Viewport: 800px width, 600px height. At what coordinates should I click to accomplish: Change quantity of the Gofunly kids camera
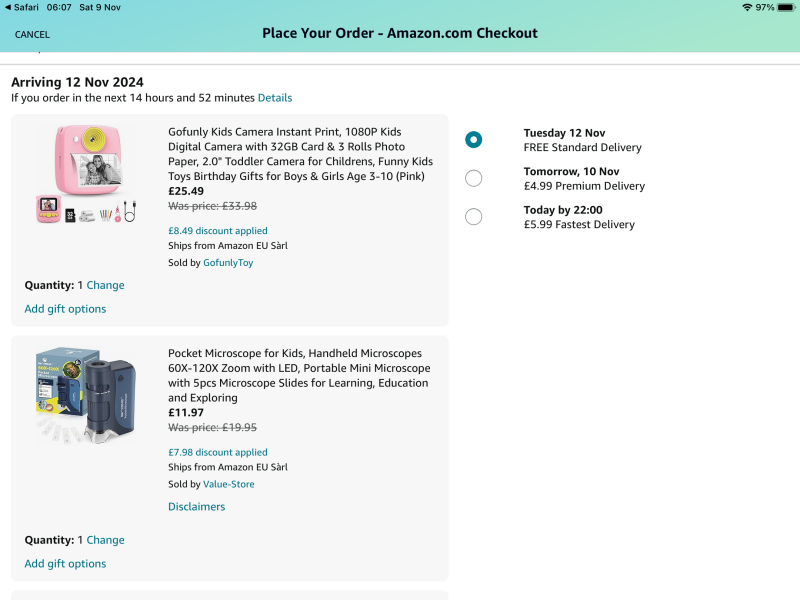(105, 285)
